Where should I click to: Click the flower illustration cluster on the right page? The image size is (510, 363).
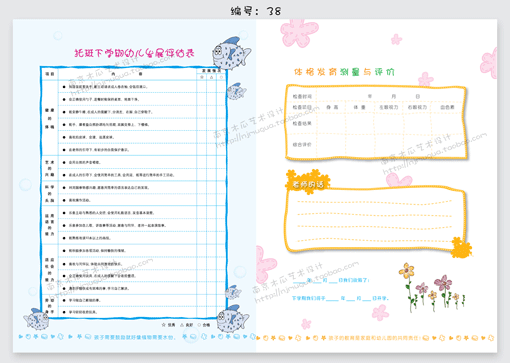click(432, 287)
